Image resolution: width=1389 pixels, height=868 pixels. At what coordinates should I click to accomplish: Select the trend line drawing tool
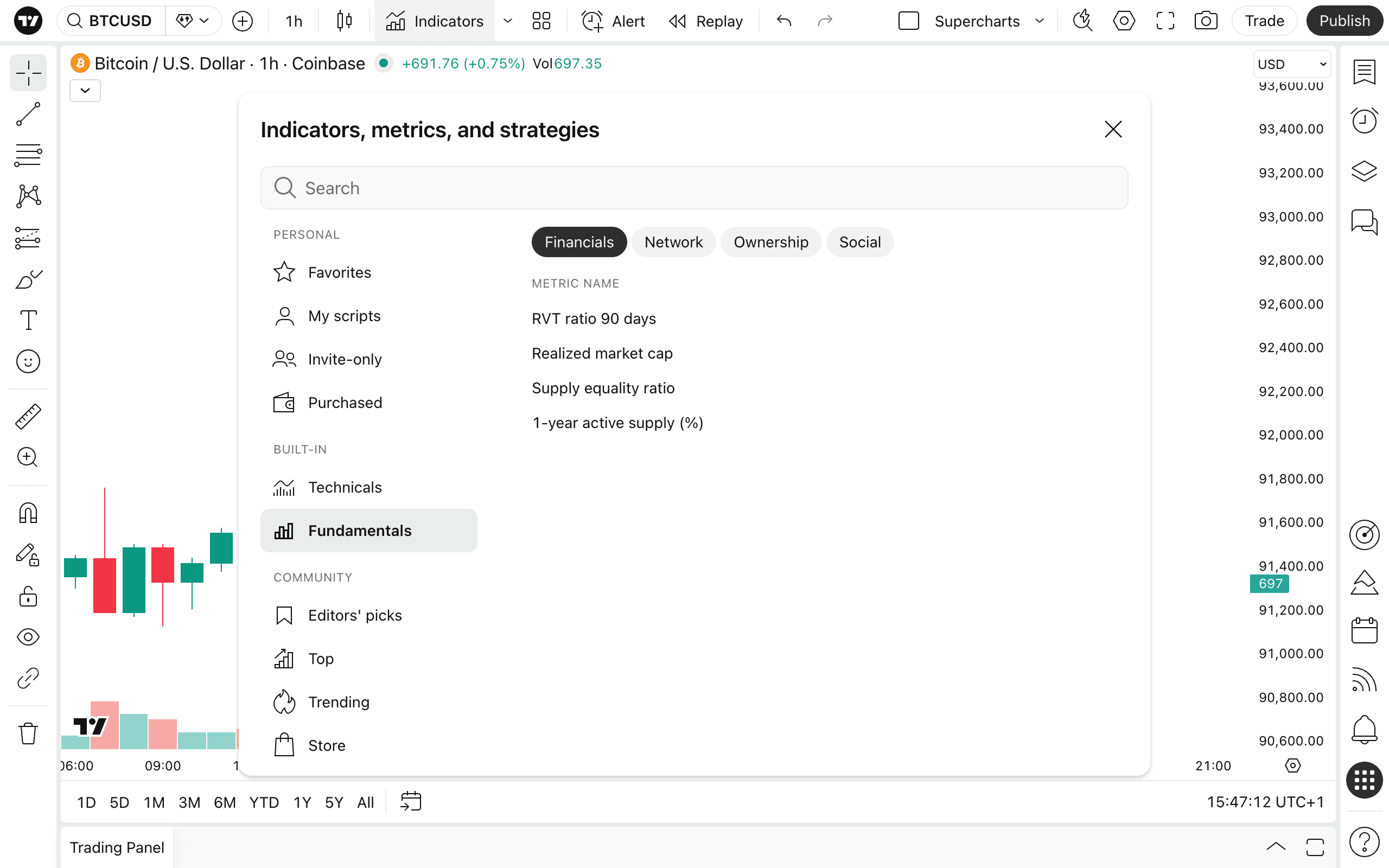(x=28, y=114)
